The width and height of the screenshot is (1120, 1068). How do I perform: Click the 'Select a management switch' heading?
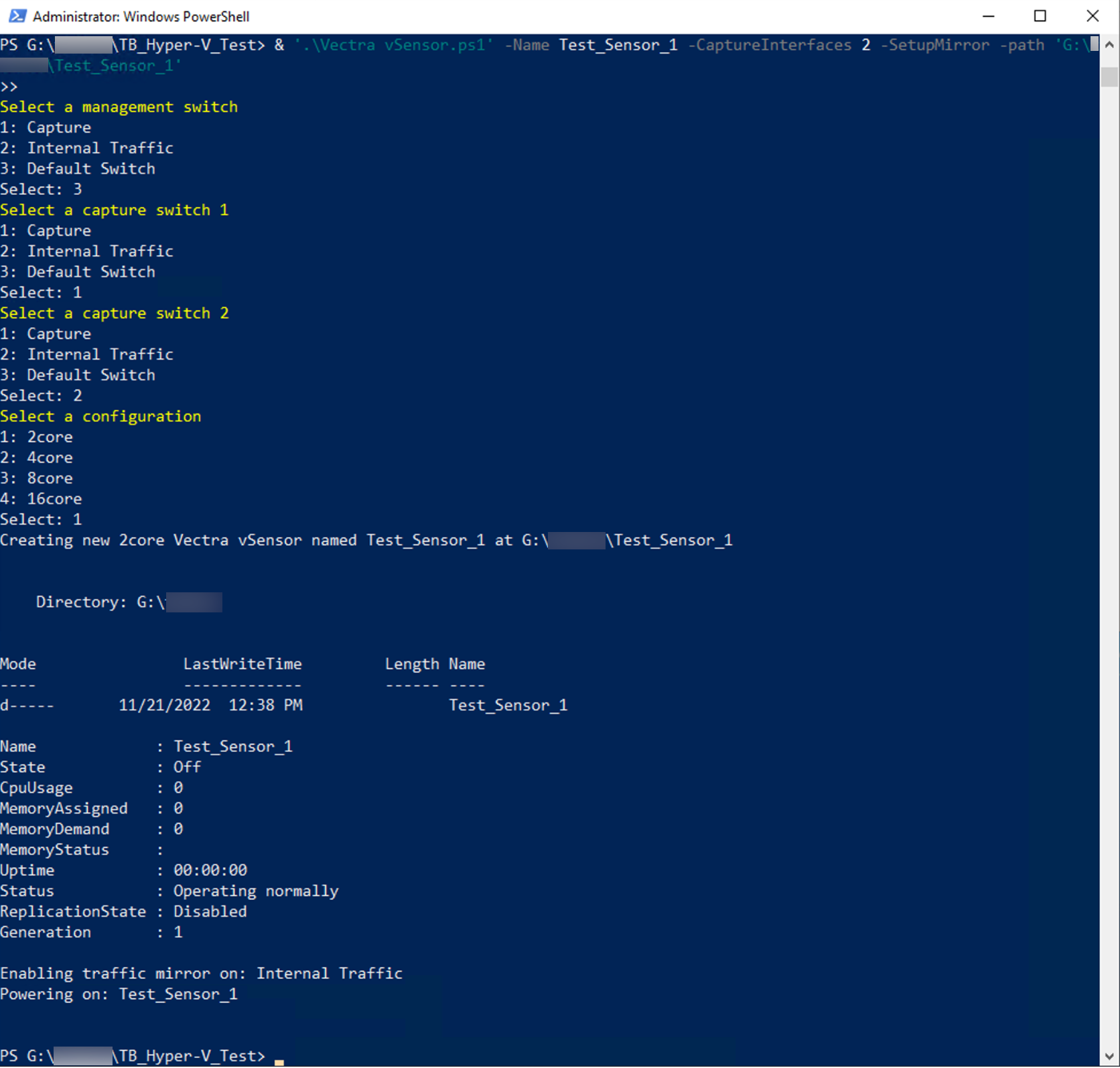(x=119, y=107)
